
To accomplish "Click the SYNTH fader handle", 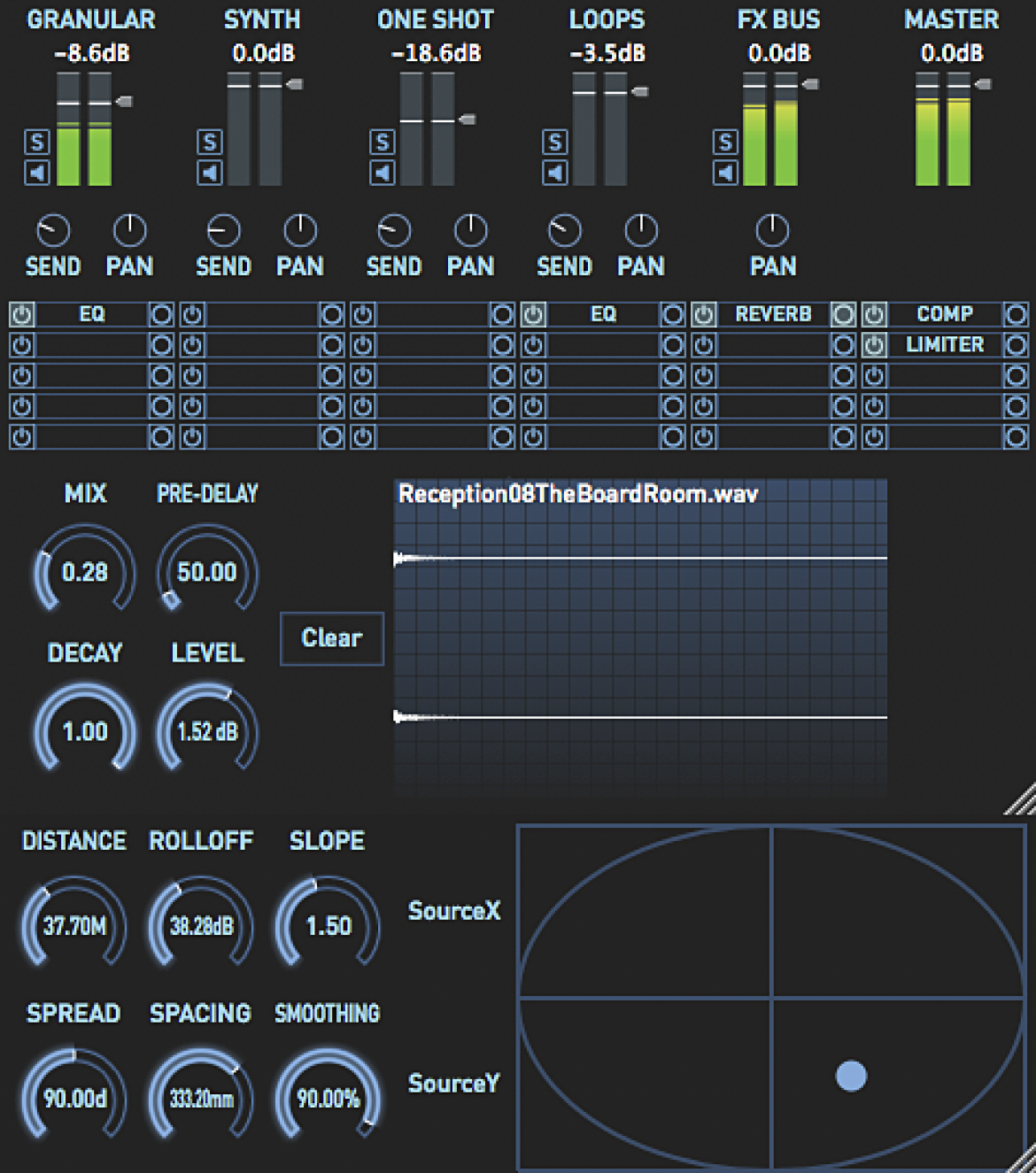I will [295, 84].
